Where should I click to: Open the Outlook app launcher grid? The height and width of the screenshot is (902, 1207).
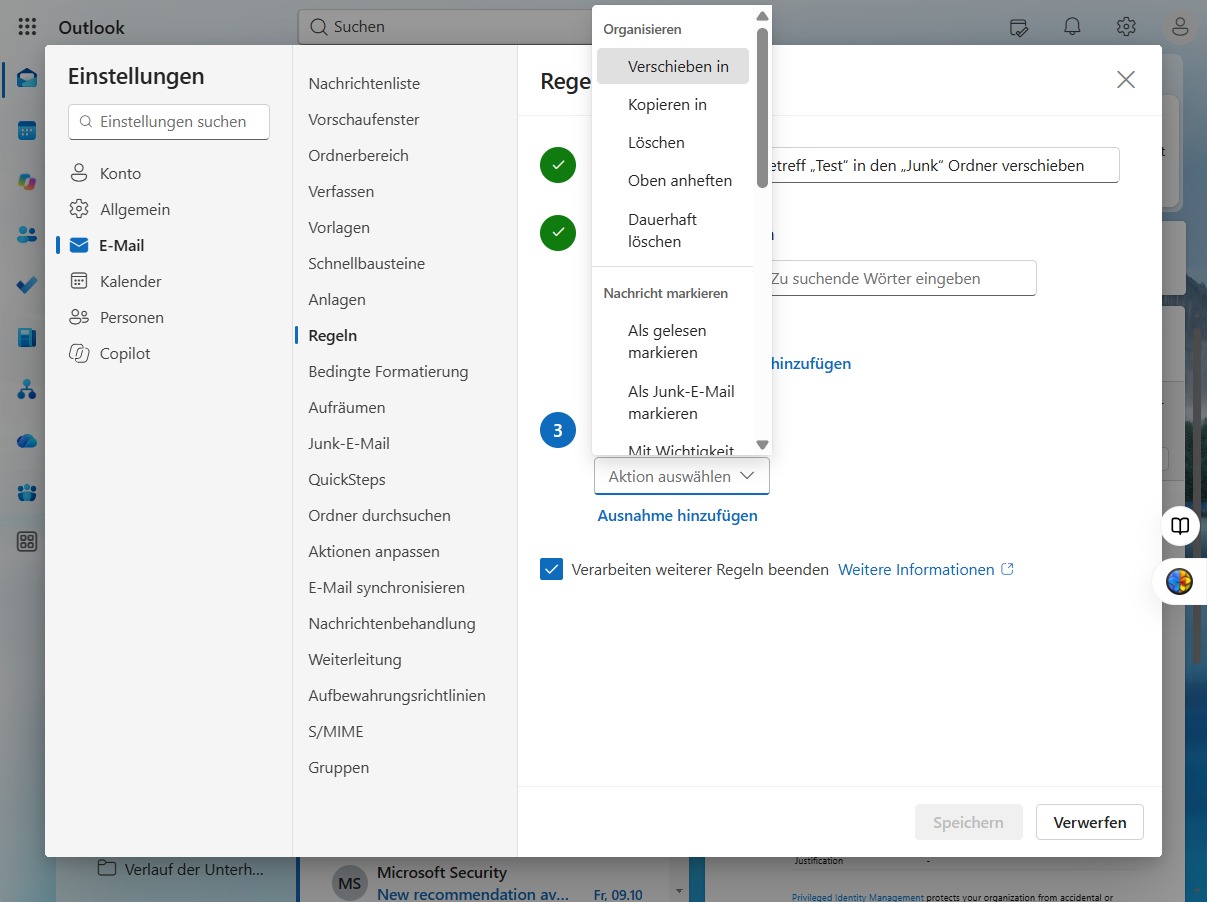click(27, 27)
